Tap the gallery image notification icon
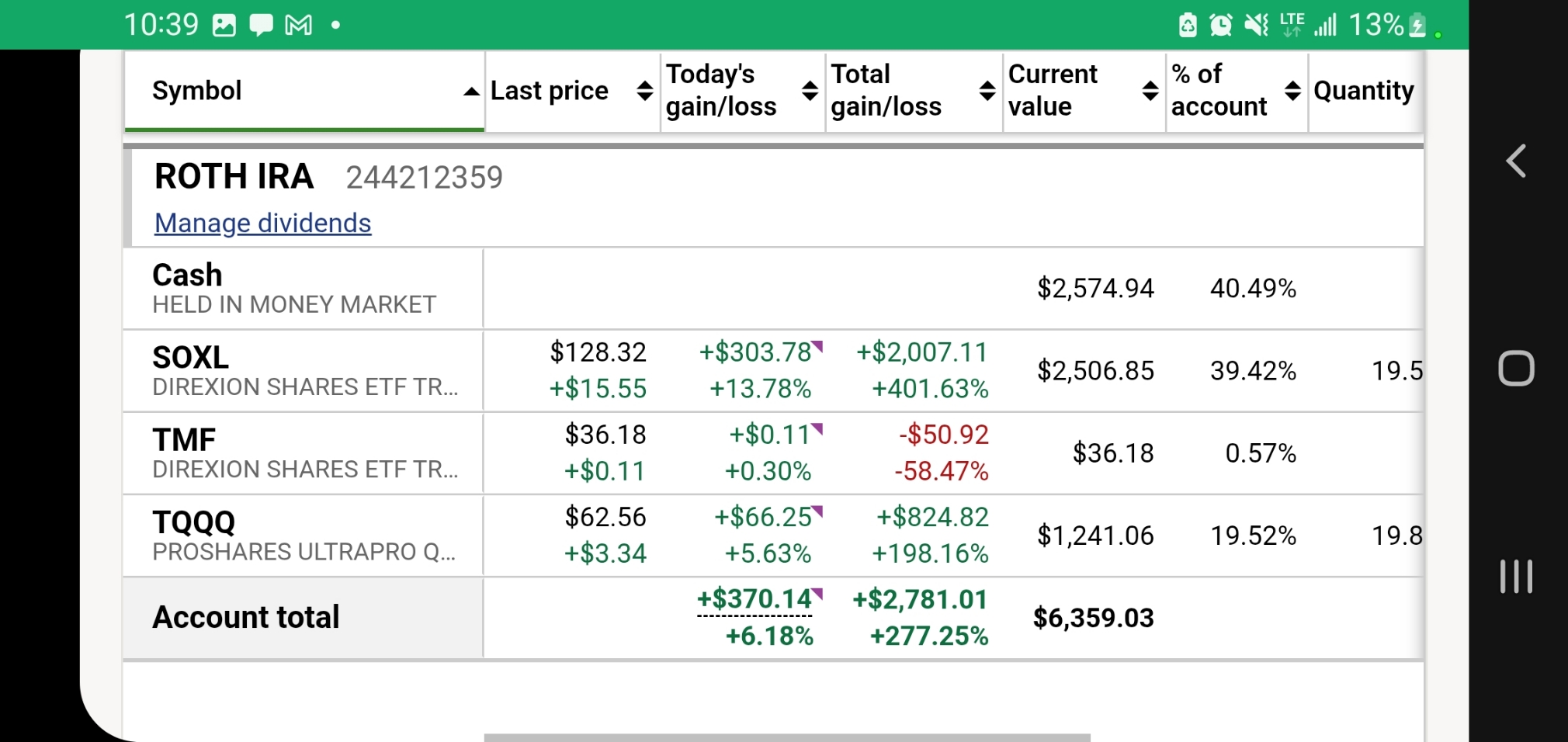The image size is (1568, 742). tap(224, 26)
